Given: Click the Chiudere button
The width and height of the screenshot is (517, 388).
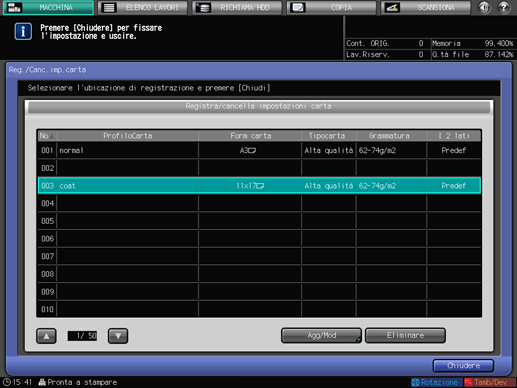Looking at the screenshot, I should [463, 366].
